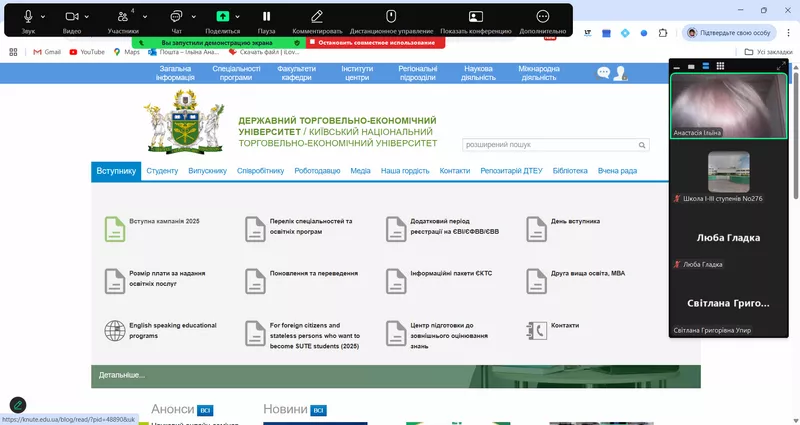800x425 pixels.
Task: Open Усі закладки bookmarks folder
Action: pos(768,52)
